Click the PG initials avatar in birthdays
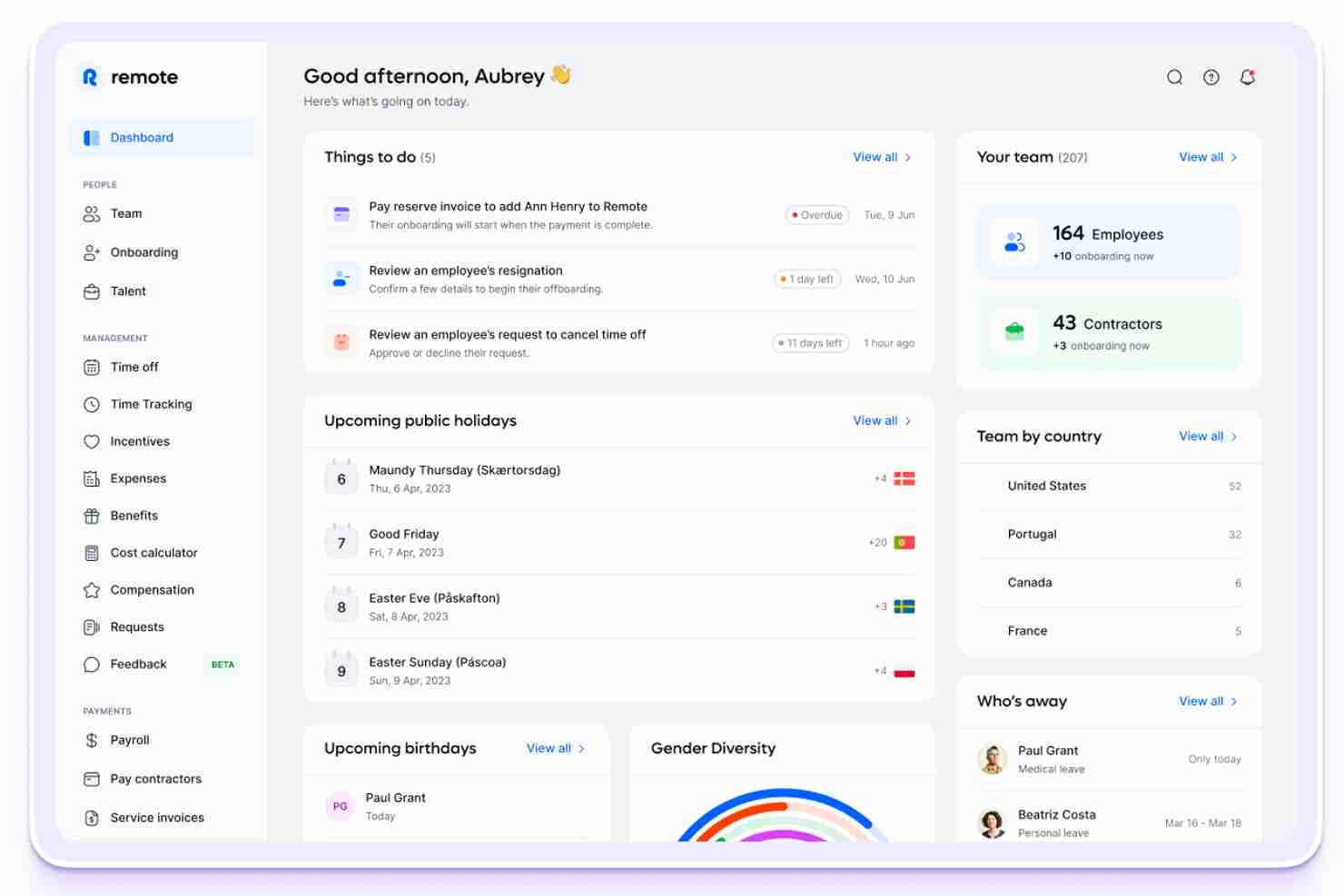 340,806
